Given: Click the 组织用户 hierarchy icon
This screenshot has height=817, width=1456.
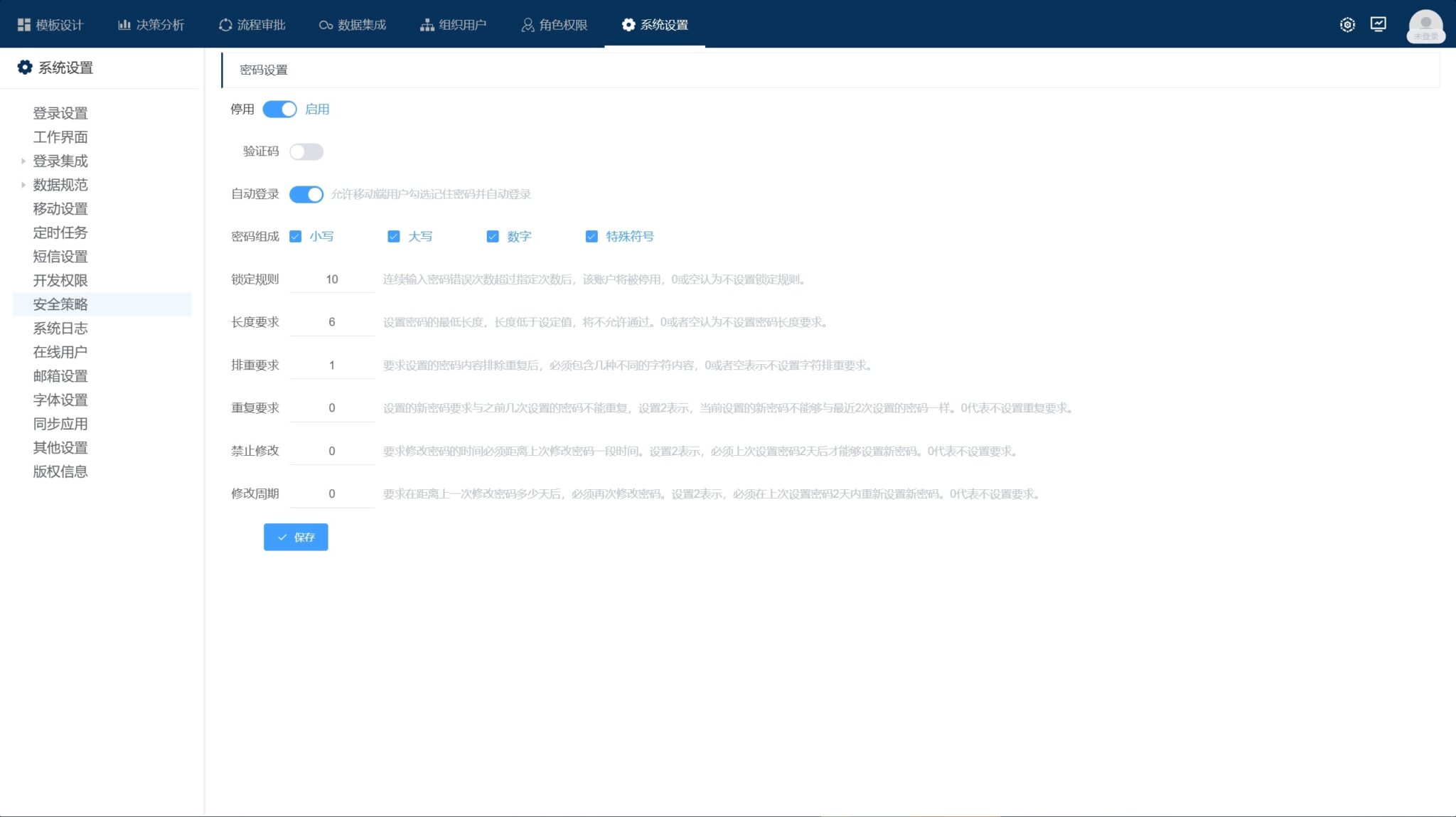Looking at the screenshot, I should click(427, 25).
